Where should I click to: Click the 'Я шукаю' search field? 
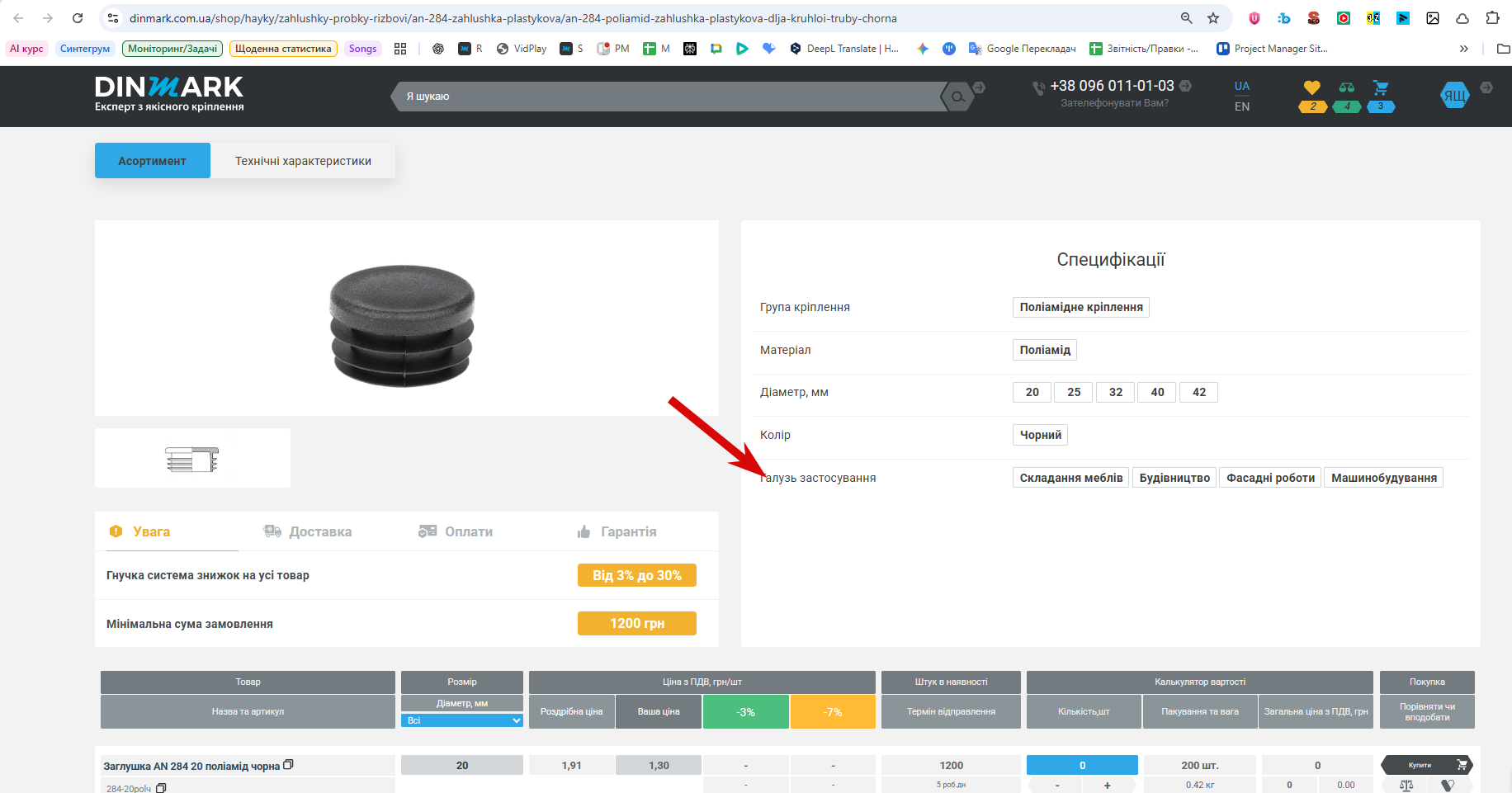click(x=669, y=97)
